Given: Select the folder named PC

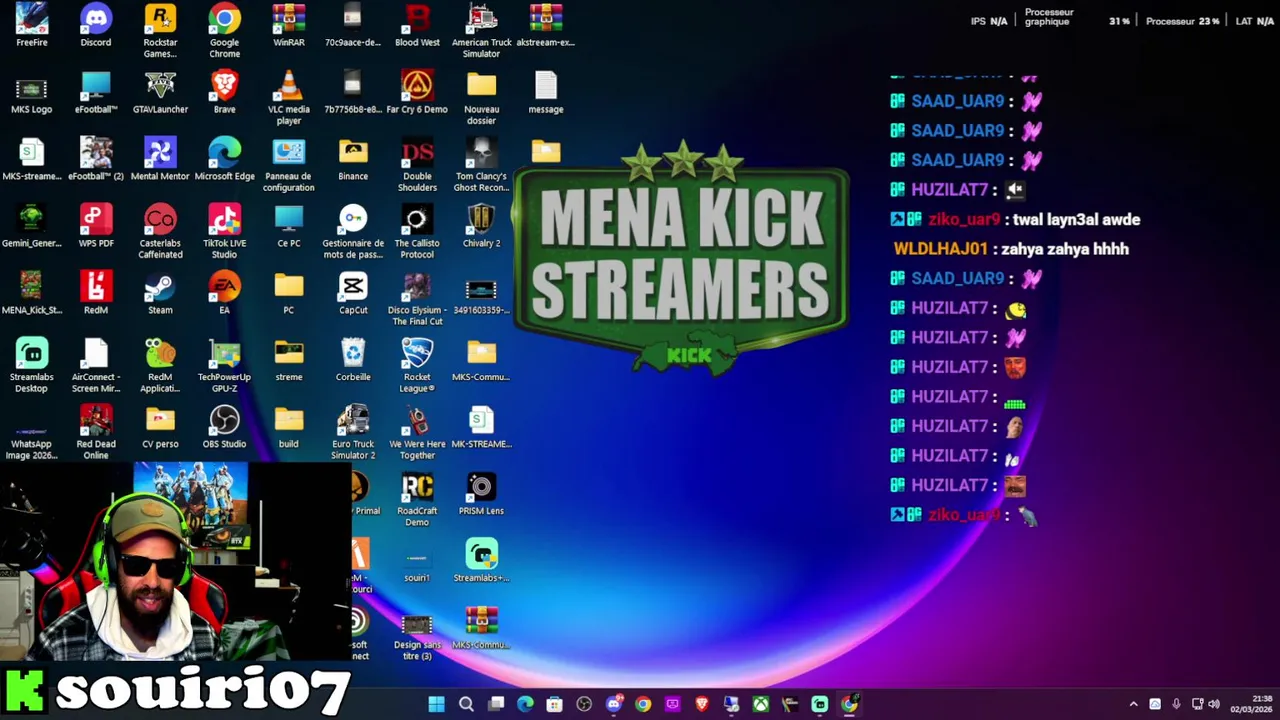Looking at the screenshot, I should point(289,294).
